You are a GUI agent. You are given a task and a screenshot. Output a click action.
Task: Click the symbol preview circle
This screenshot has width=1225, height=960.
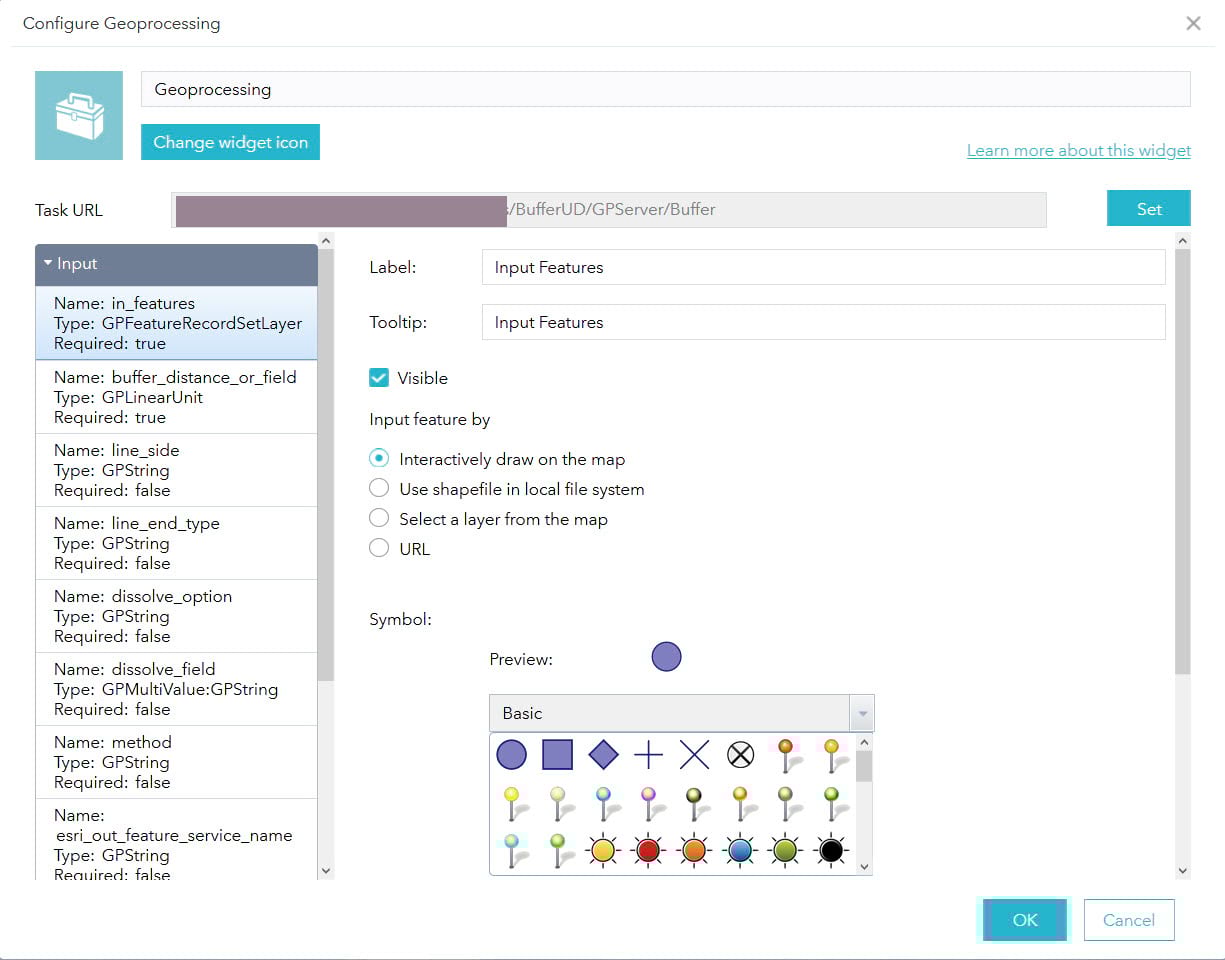(x=666, y=657)
